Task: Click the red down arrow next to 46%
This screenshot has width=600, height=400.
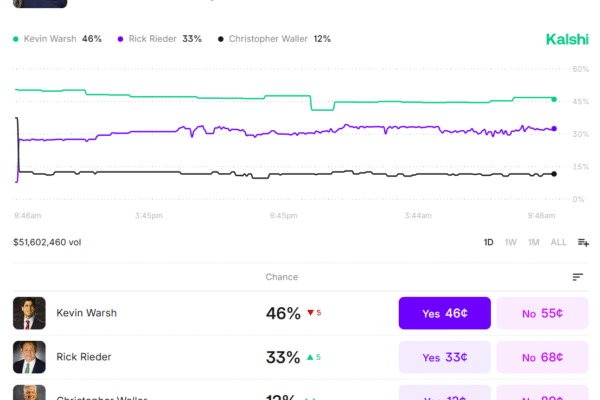Action: (x=312, y=313)
